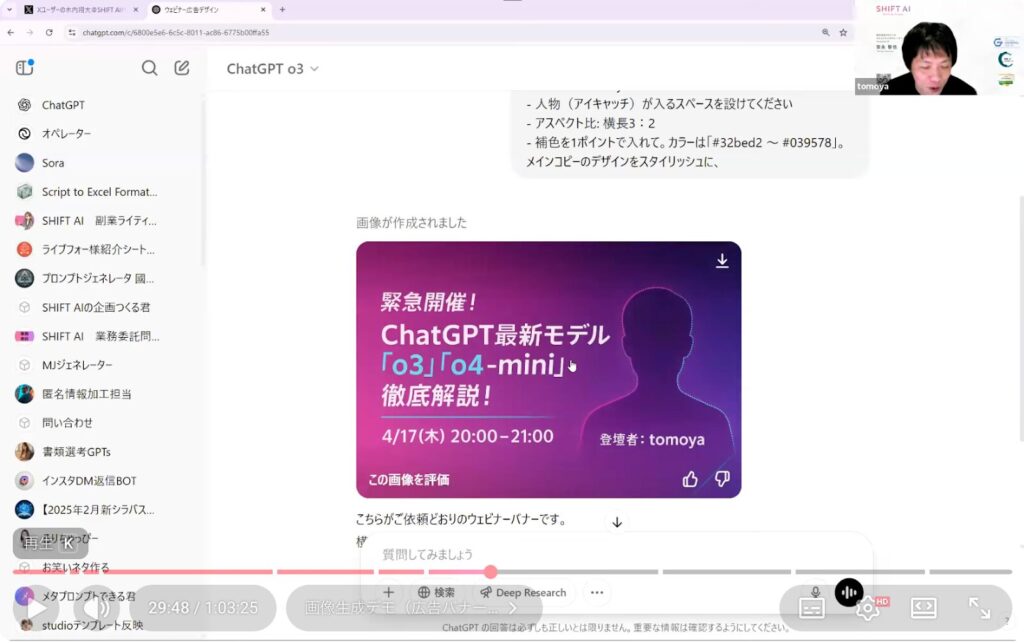Click the Deep Research button
1024x643 pixels.
point(522,592)
